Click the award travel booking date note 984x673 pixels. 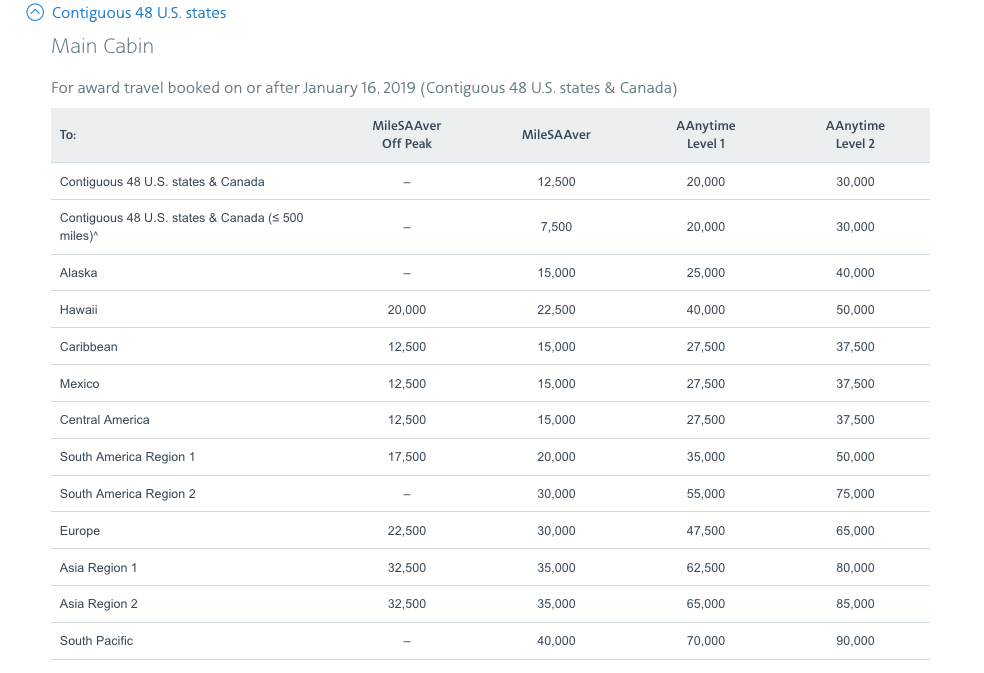364,88
